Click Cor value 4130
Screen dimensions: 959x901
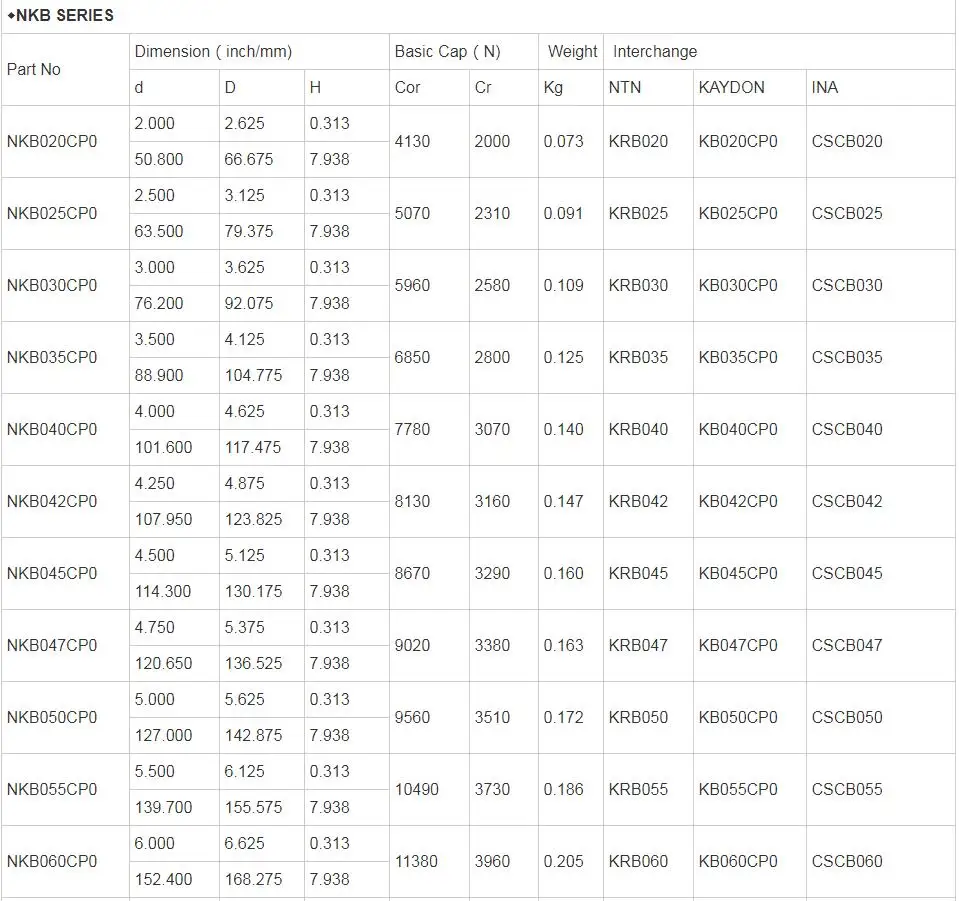(412, 141)
